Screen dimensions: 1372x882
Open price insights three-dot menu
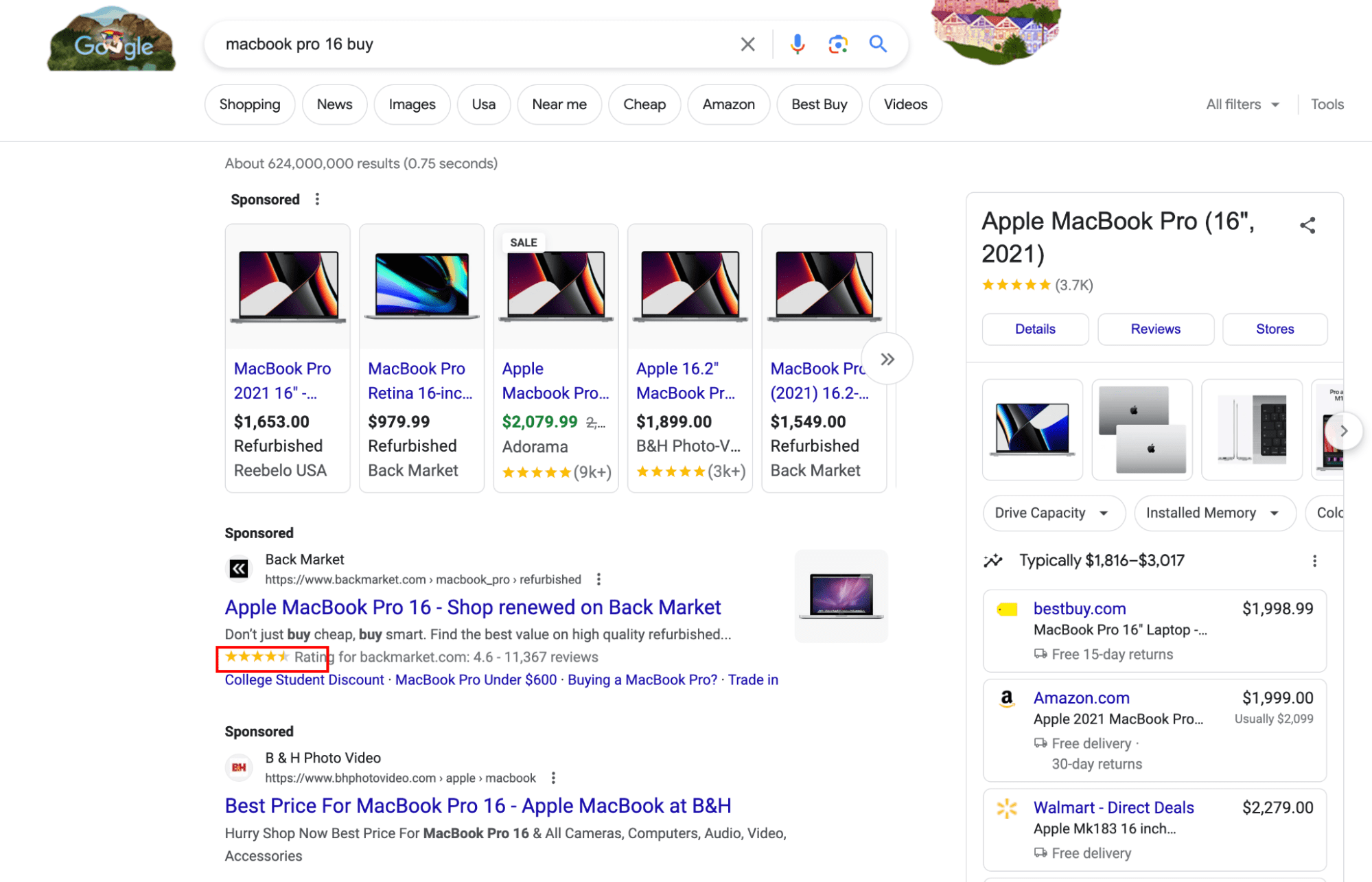click(x=1314, y=561)
